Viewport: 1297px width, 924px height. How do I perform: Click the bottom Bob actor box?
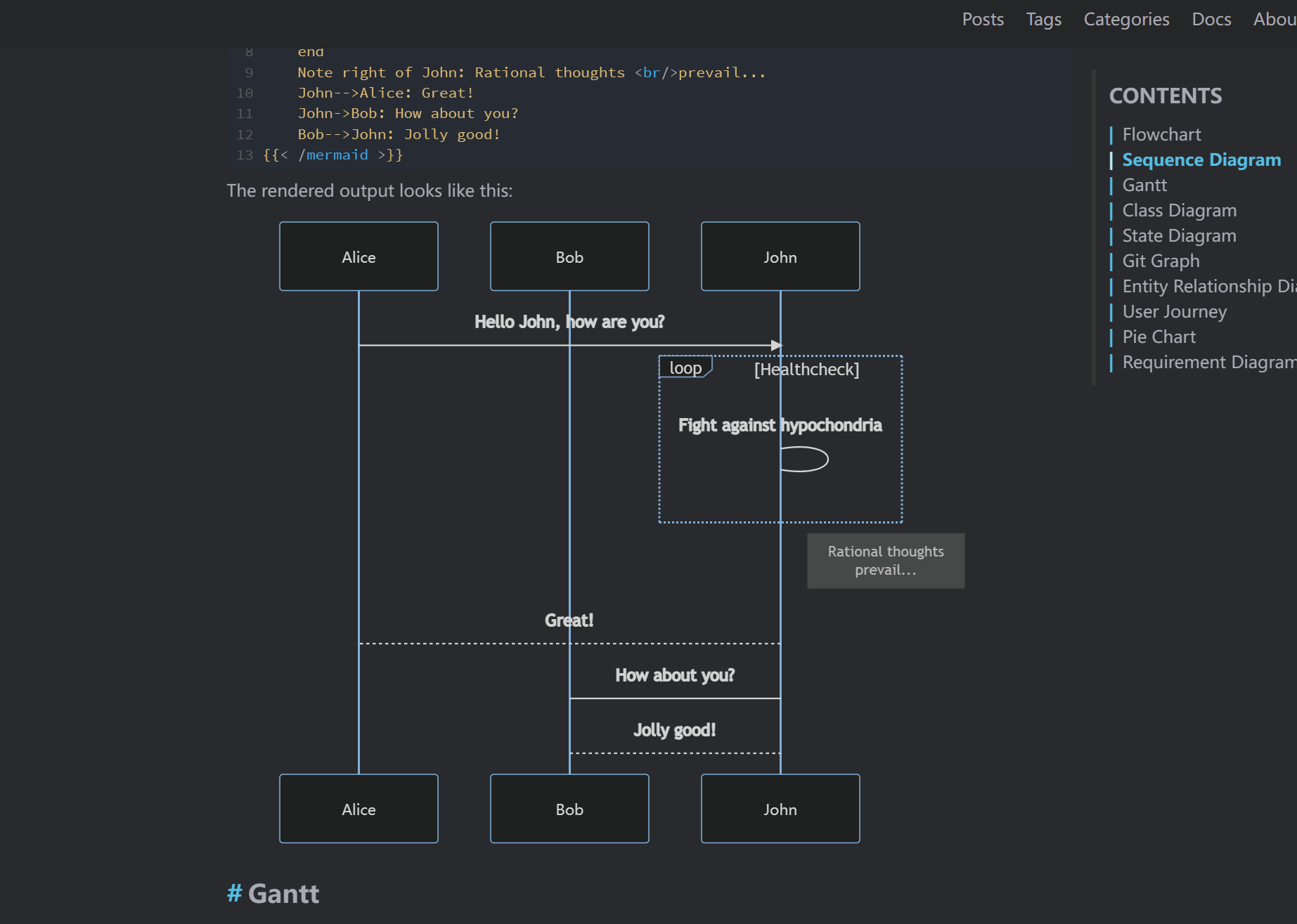pyautogui.click(x=569, y=809)
